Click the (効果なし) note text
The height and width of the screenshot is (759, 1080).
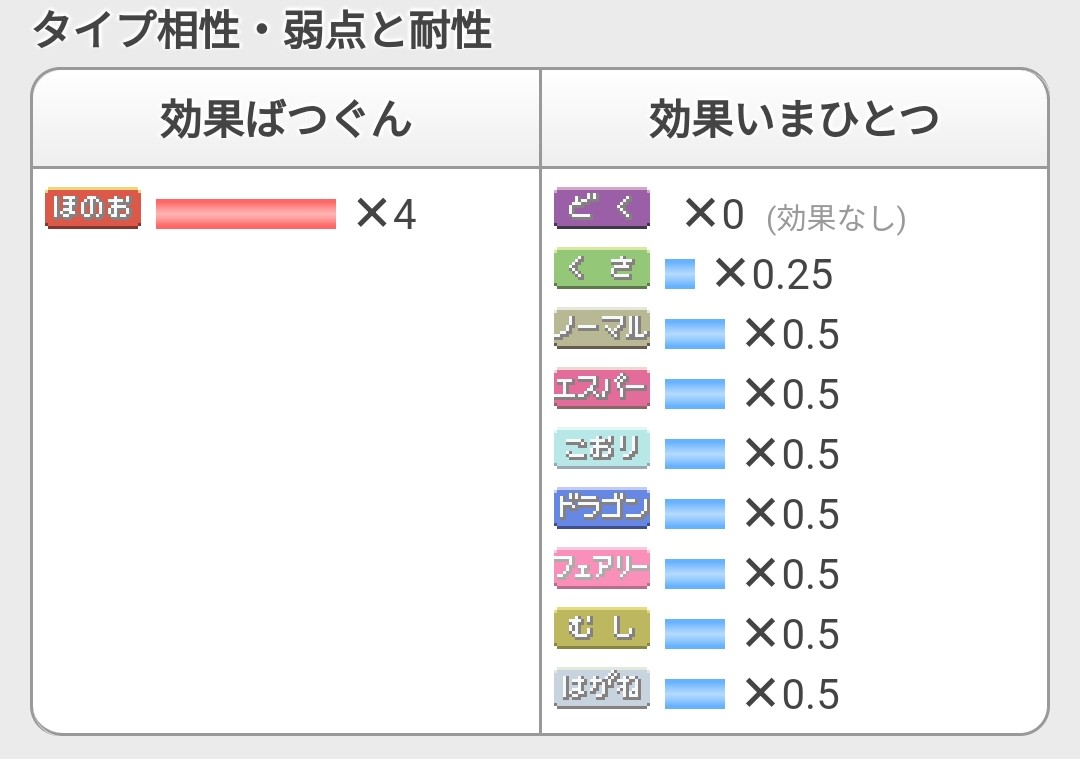[836, 218]
